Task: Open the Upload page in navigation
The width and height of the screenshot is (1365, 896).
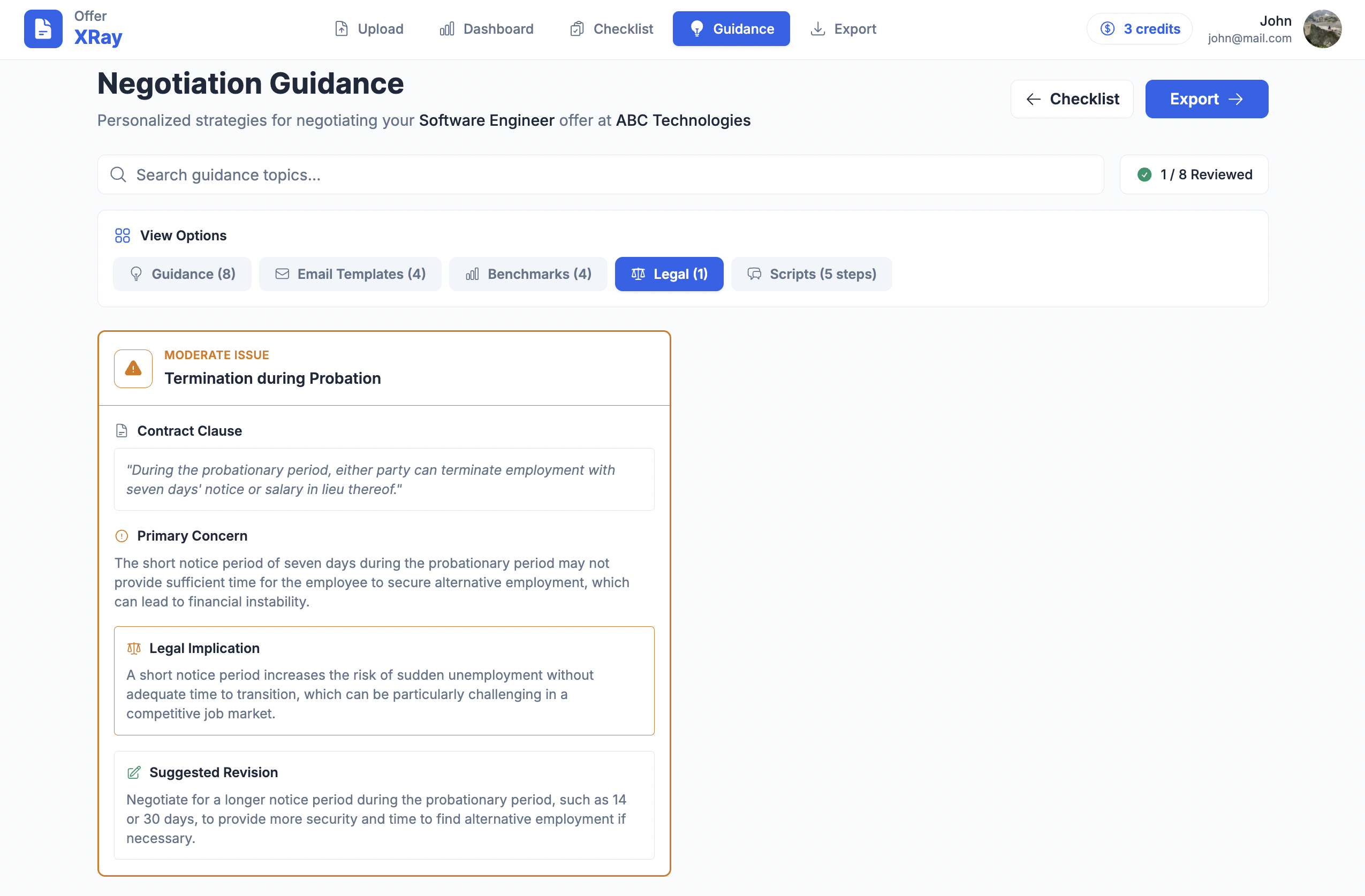Action: click(369, 29)
